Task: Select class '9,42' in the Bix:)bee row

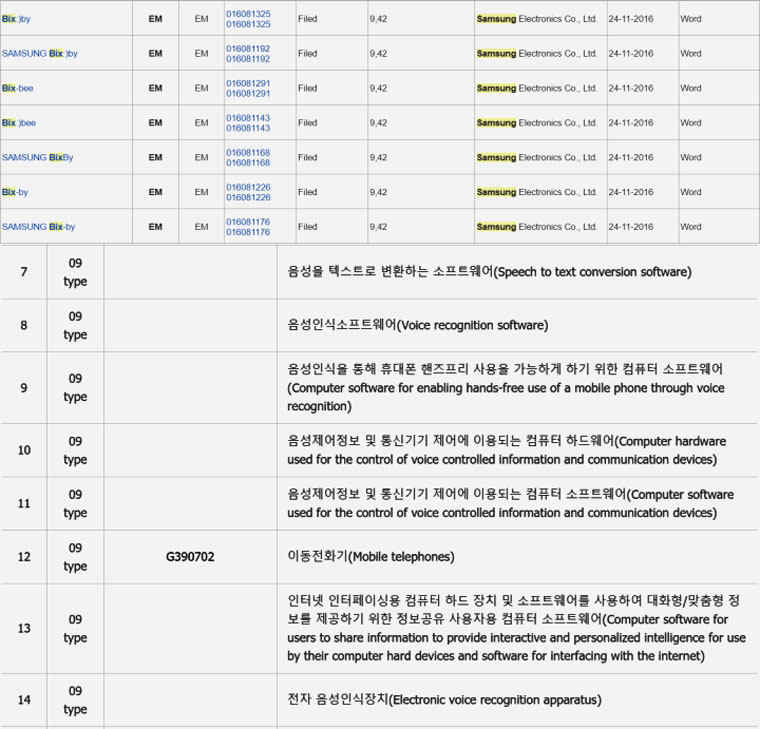Action: tap(378, 123)
